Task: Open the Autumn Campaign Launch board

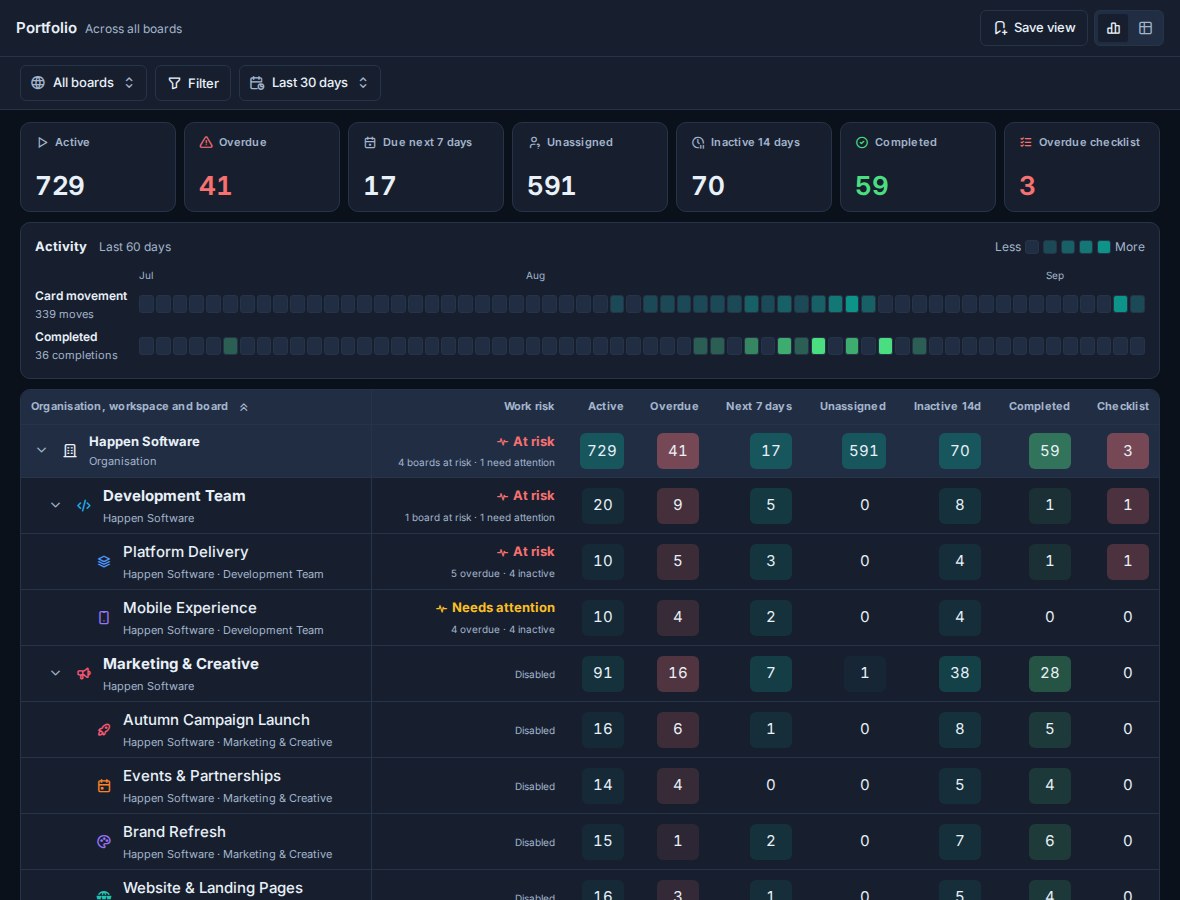Action: click(216, 720)
